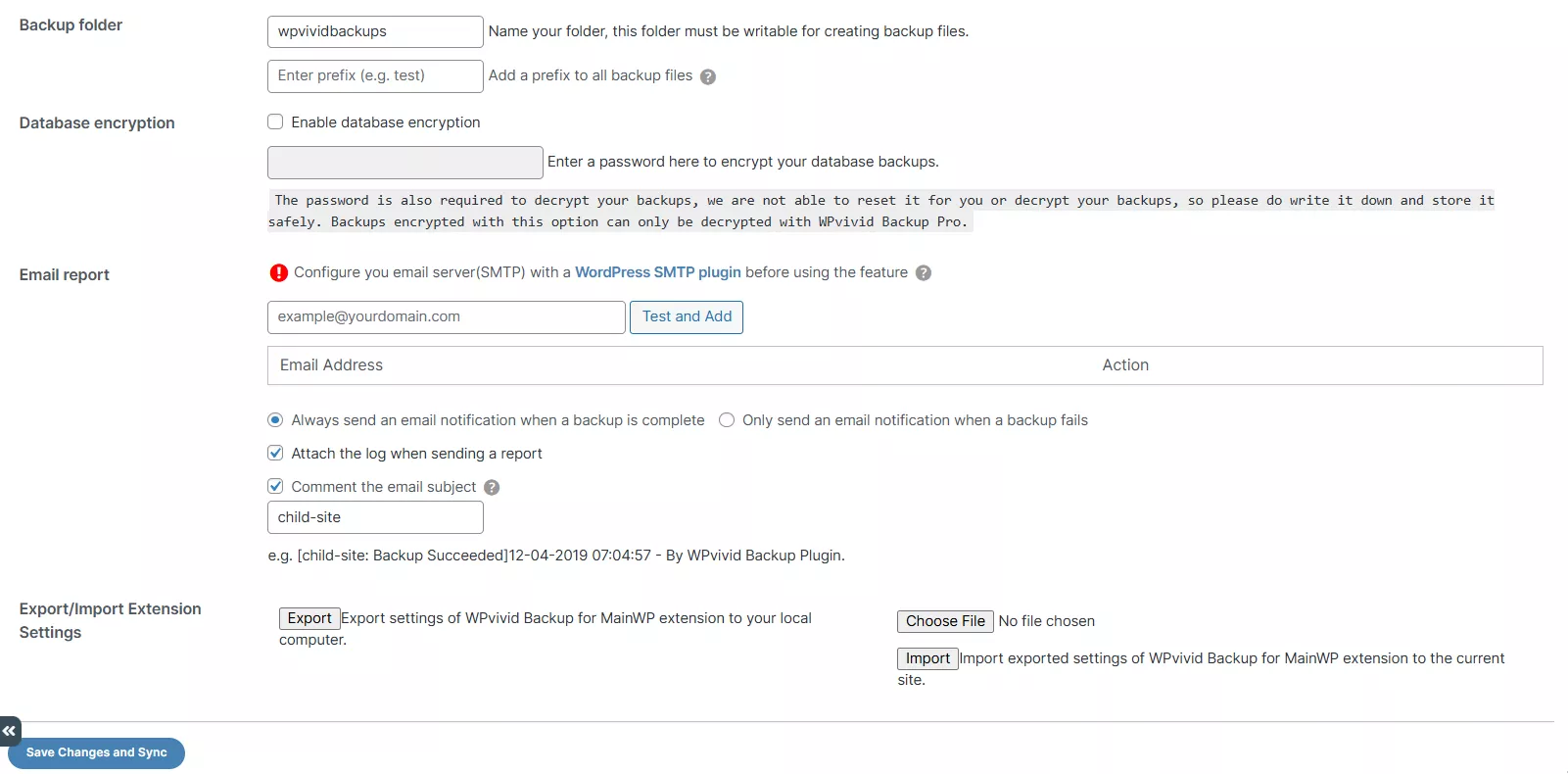This screenshot has width=1568, height=774.
Task: Select Always send an email notification radio
Action: point(275,419)
